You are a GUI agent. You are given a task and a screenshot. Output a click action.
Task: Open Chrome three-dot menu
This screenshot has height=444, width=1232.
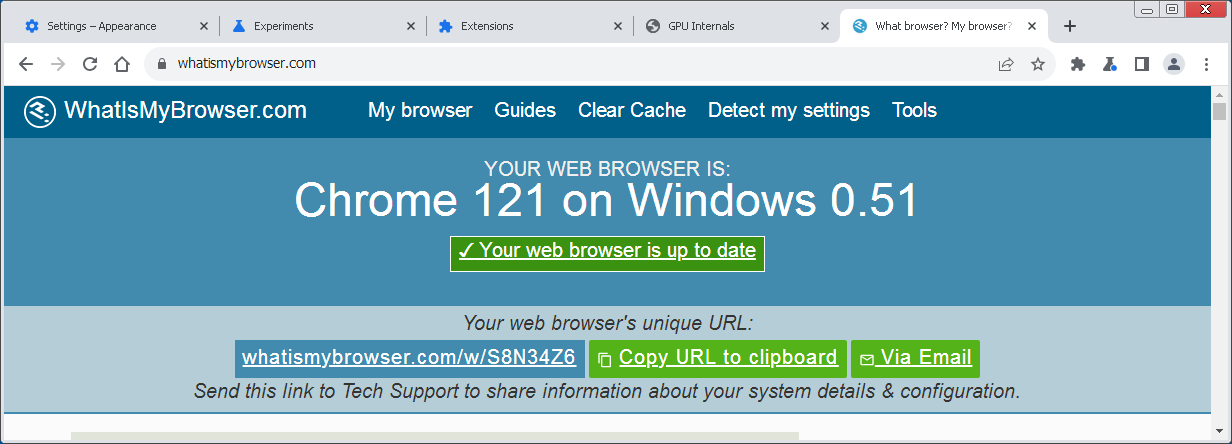tap(1206, 64)
